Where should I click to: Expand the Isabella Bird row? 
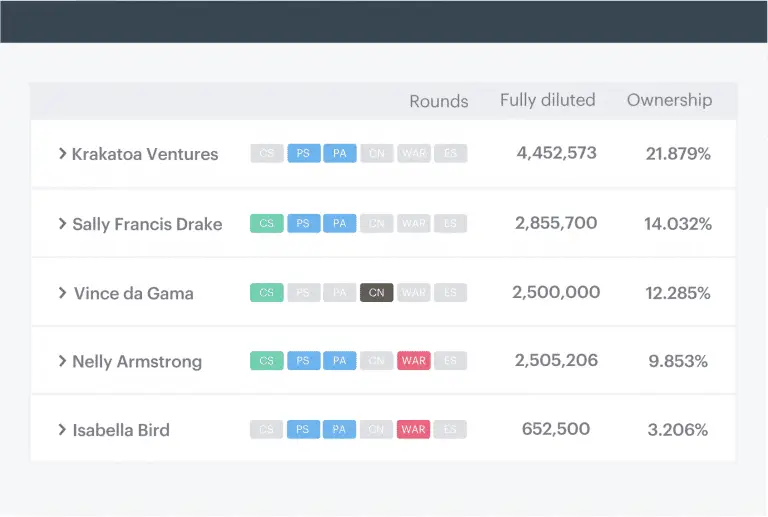pos(62,430)
